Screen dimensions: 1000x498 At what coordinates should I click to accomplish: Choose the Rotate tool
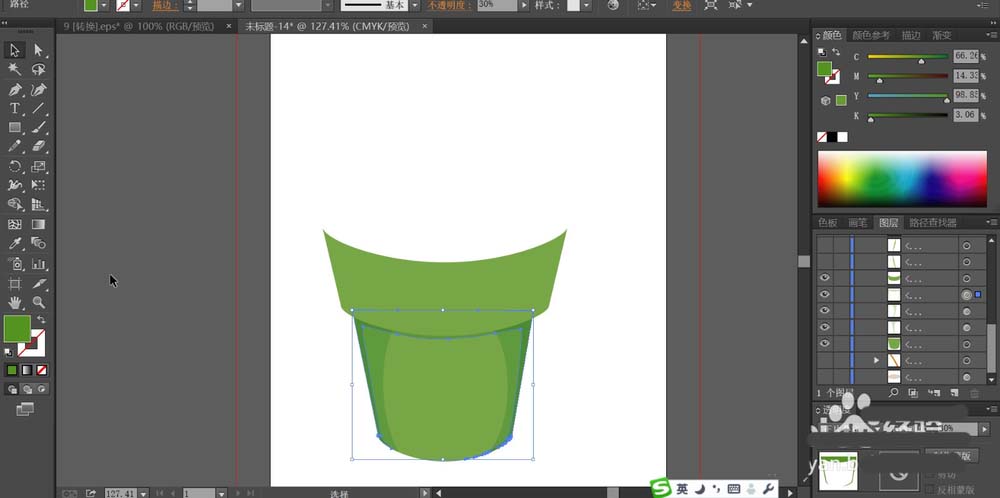click(15, 167)
